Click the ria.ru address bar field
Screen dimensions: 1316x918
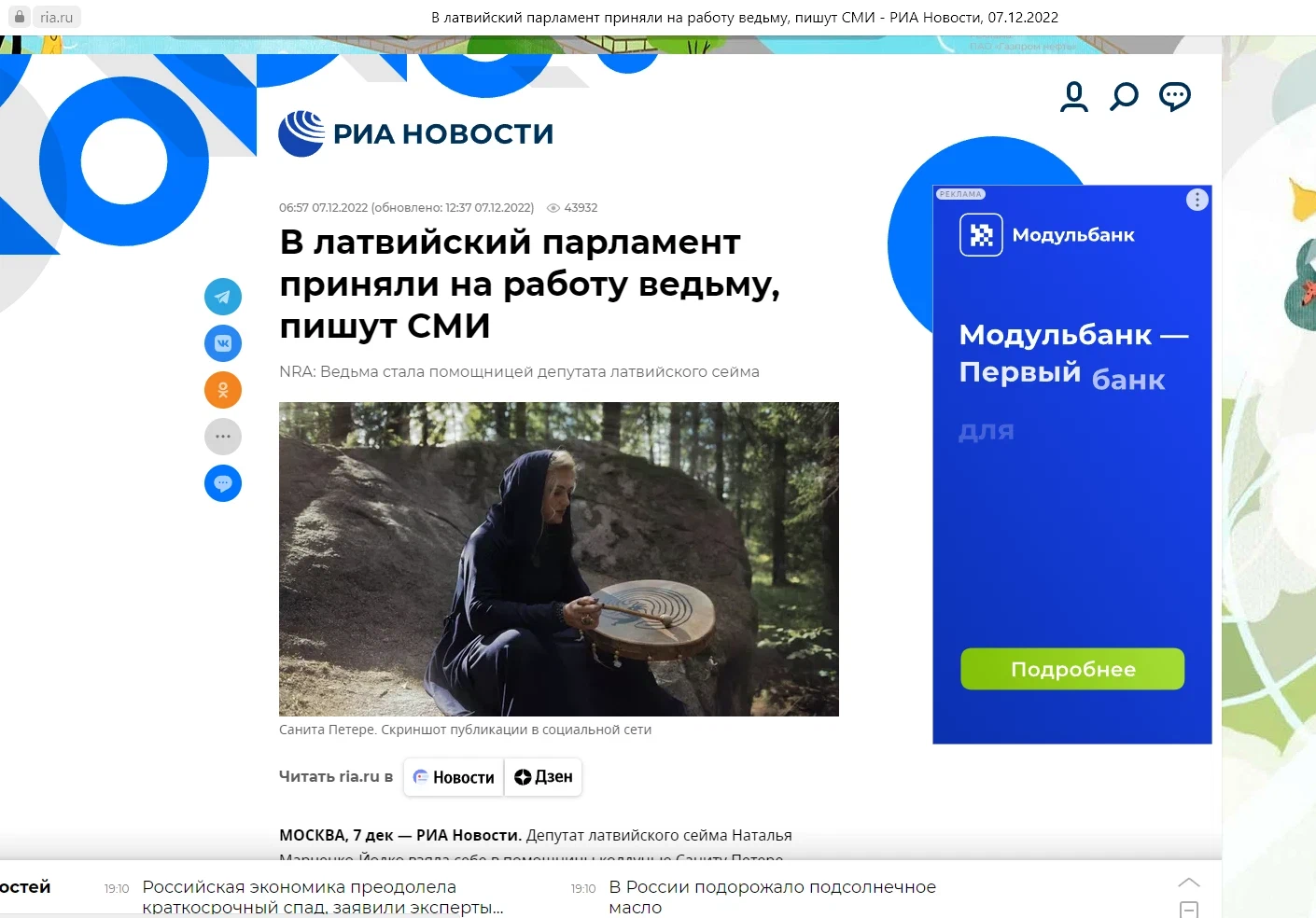(56, 17)
